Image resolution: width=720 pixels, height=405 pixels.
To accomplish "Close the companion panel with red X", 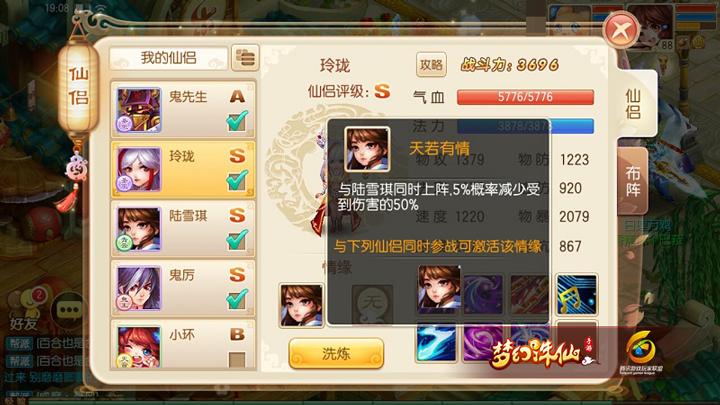I will (622, 30).
